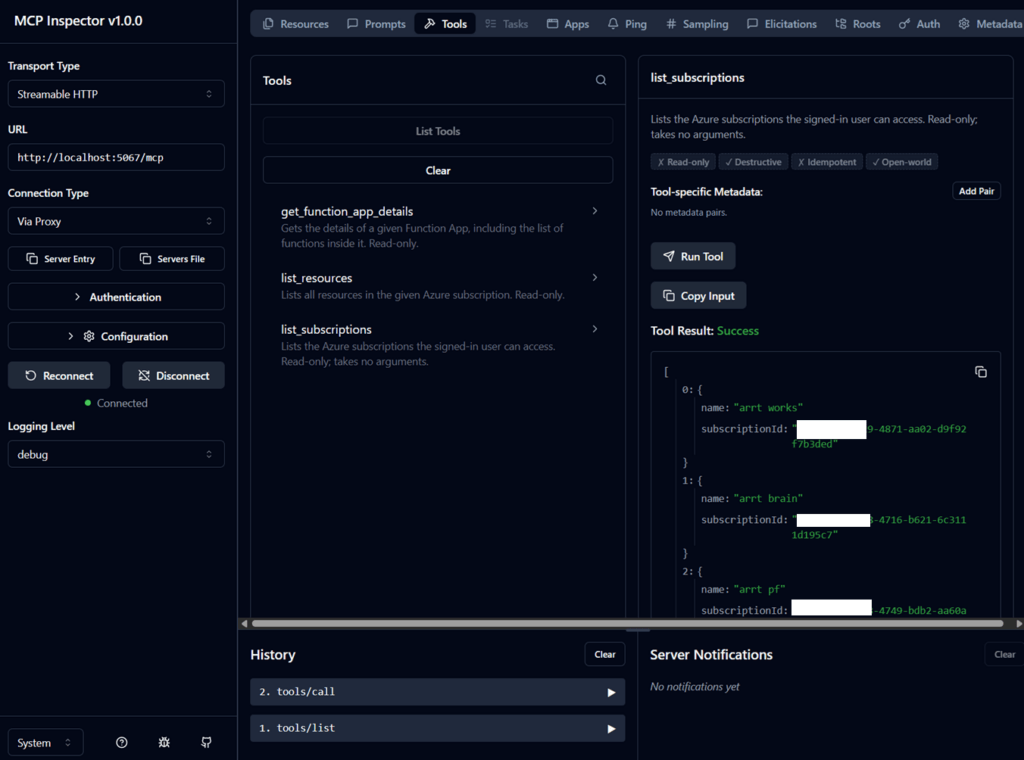Click the Copy Input button
The height and width of the screenshot is (760, 1024).
click(x=698, y=296)
